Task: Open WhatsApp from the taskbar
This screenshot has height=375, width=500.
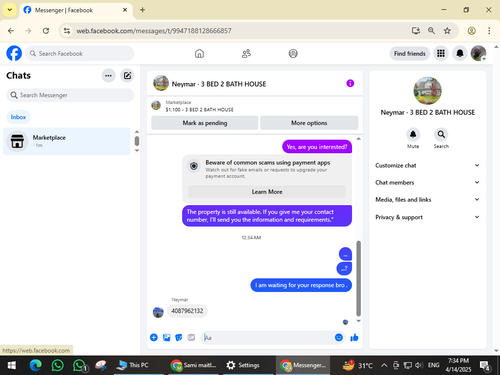Action: click(x=57, y=365)
